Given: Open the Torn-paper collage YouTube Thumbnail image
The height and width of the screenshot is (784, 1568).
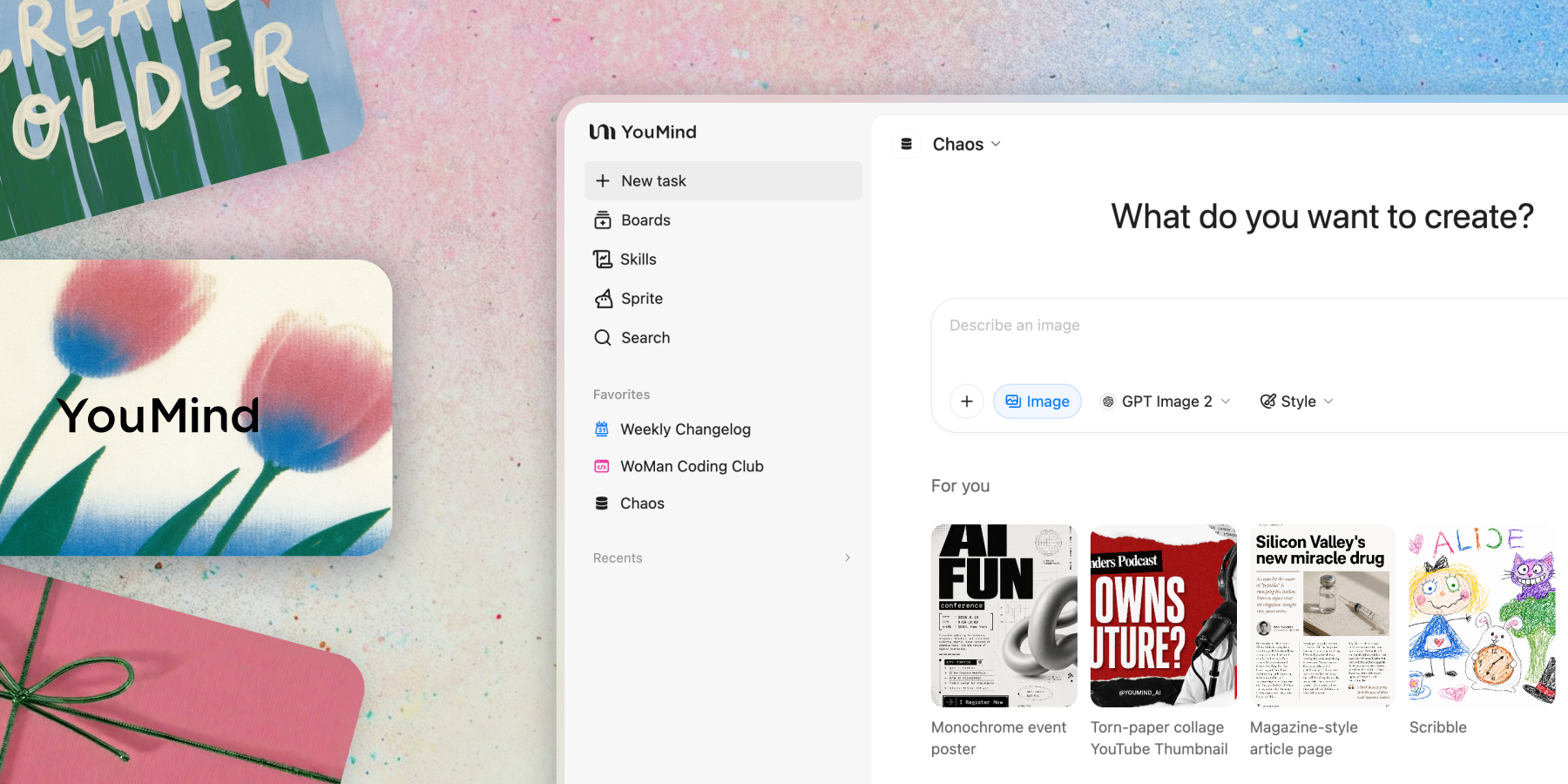Looking at the screenshot, I should click(x=1164, y=616).
